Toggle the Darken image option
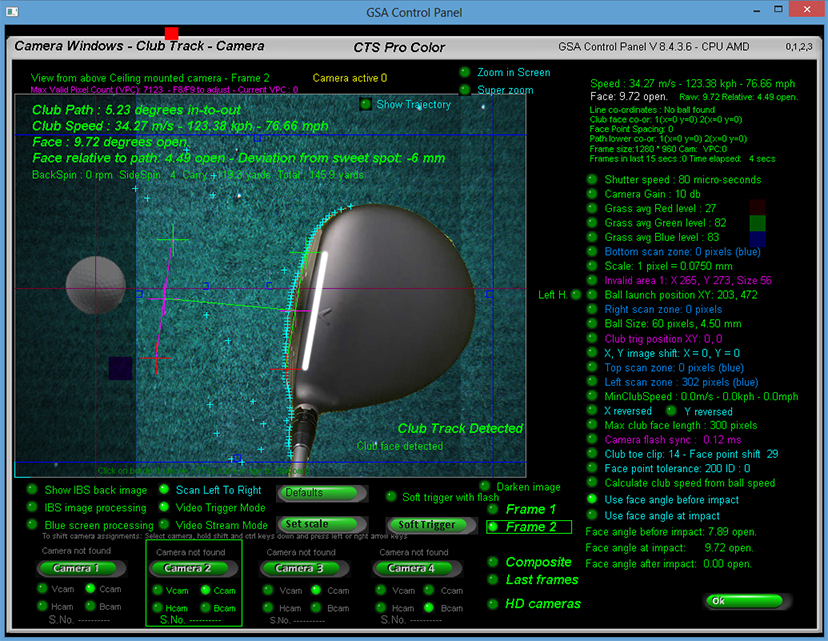 coord(485,486)
